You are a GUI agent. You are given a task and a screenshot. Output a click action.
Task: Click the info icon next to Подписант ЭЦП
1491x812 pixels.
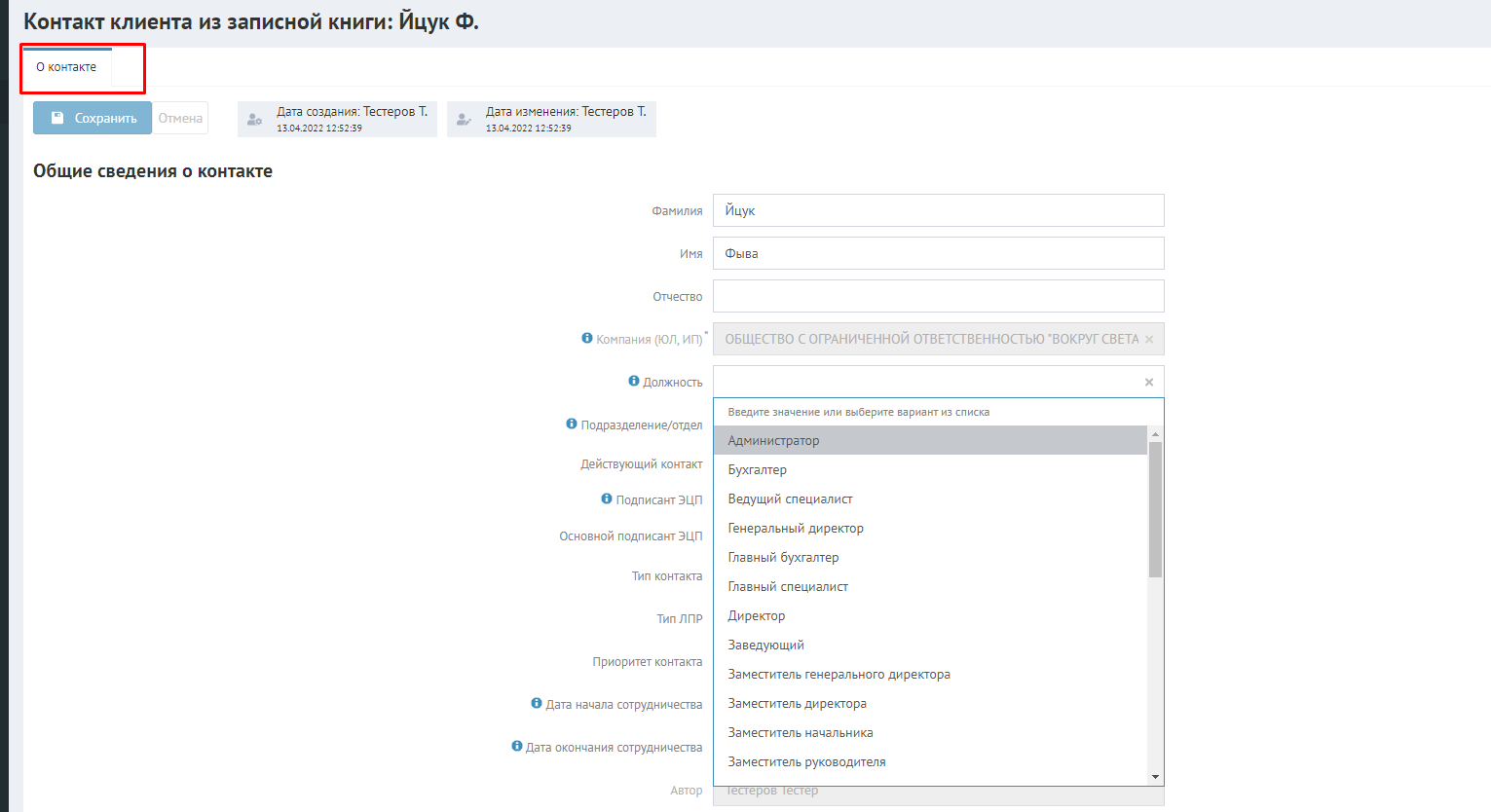click(607, 498)
